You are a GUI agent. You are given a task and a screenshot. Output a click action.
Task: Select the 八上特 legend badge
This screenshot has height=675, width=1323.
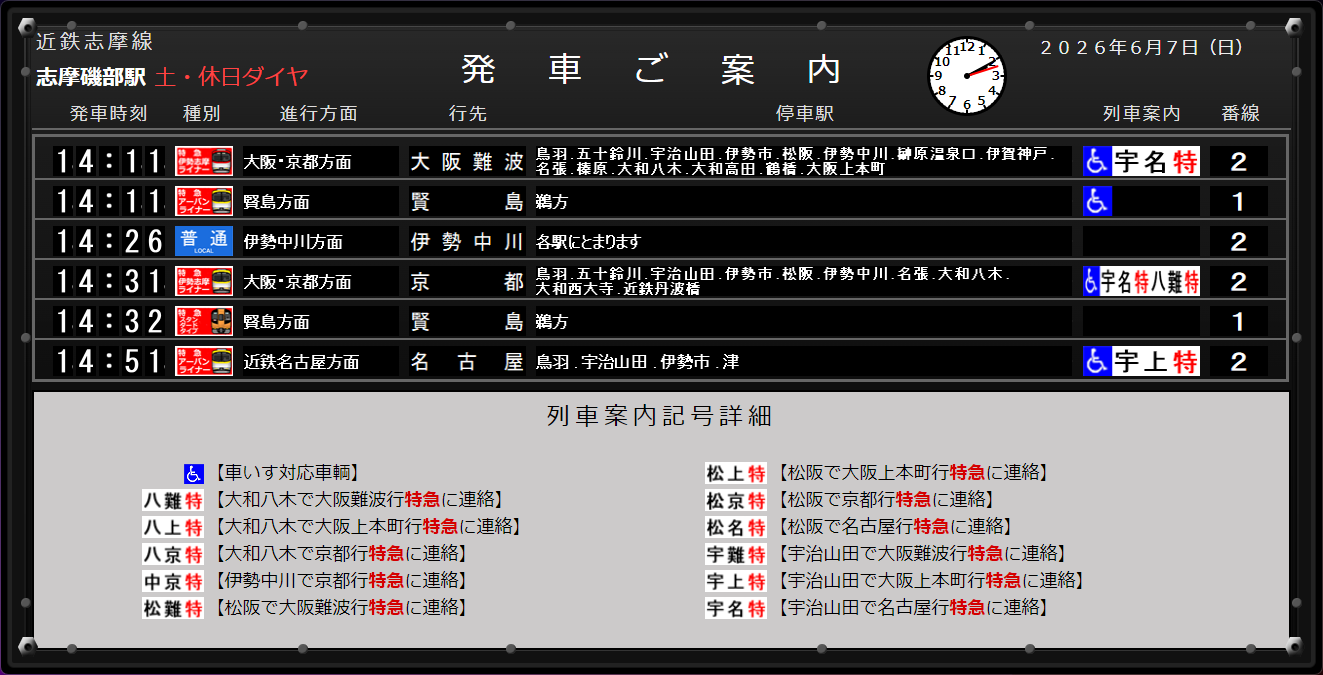pos(173,527)
